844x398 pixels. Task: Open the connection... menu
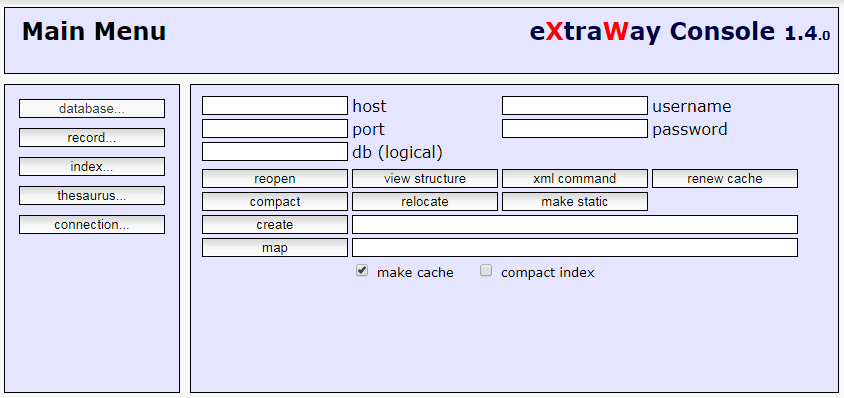92,225
